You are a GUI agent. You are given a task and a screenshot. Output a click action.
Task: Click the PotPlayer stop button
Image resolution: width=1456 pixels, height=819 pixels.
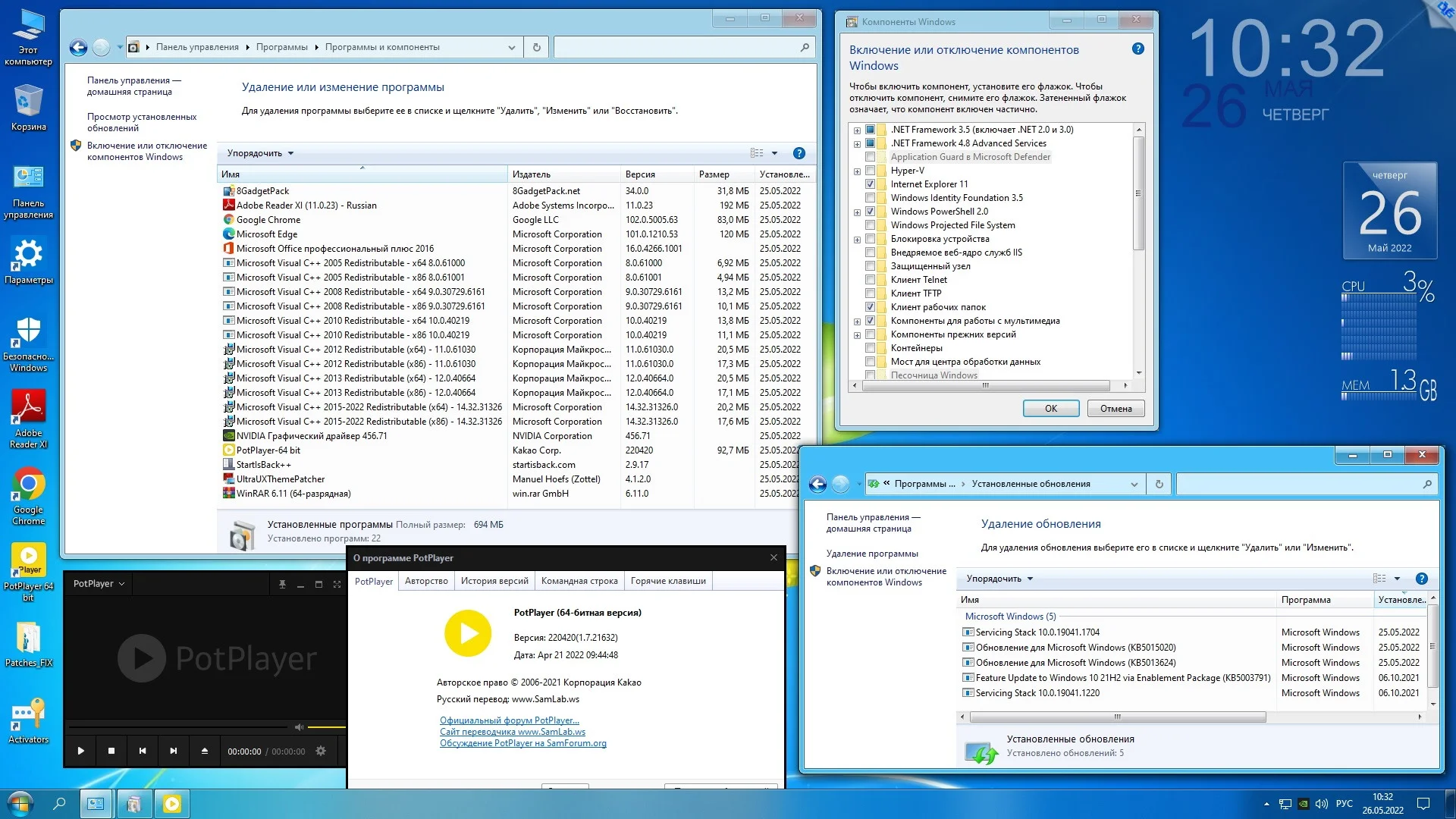click(111, 751)
